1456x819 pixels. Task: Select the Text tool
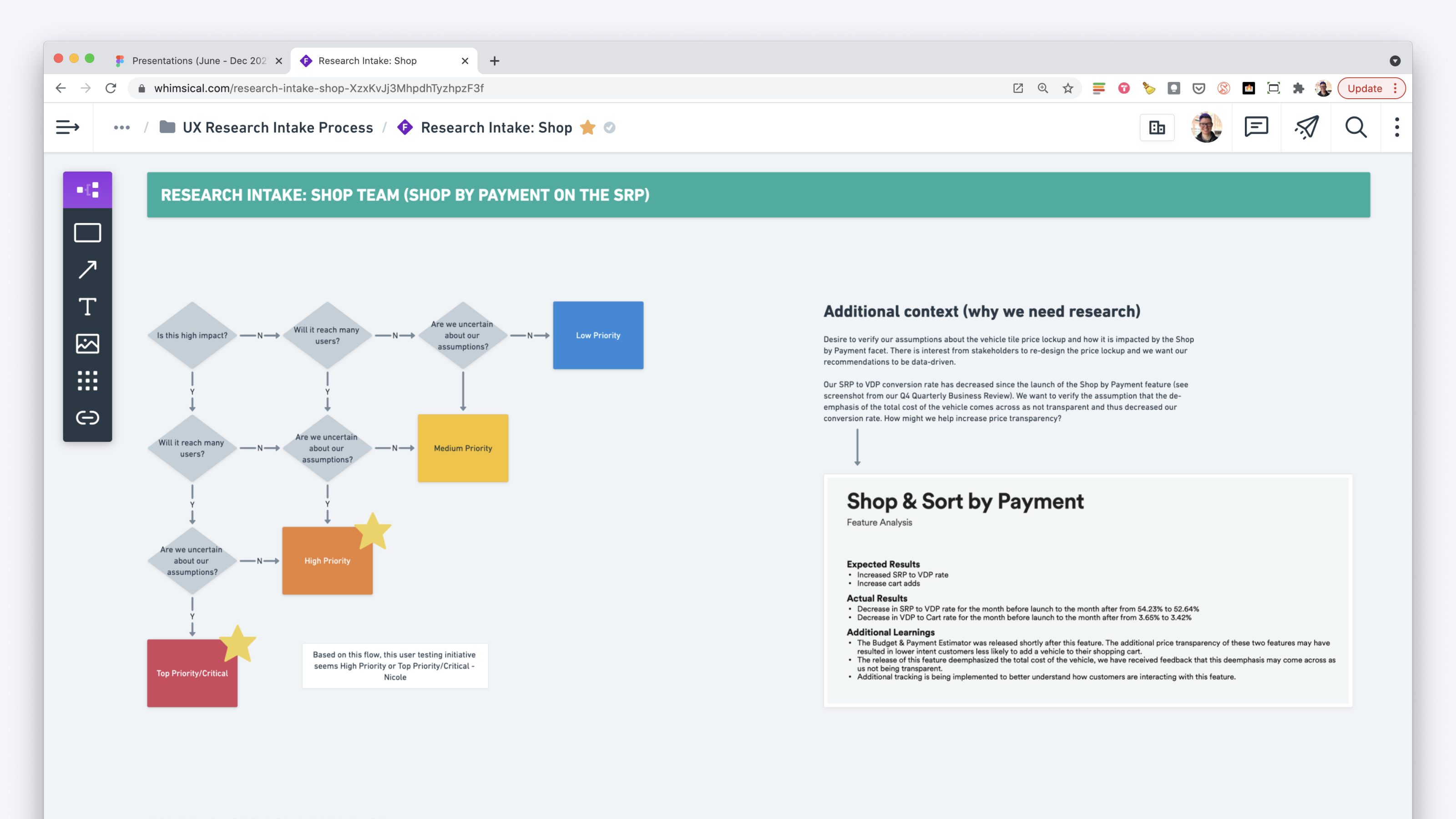pyautogui.click(x=88, y=306)
